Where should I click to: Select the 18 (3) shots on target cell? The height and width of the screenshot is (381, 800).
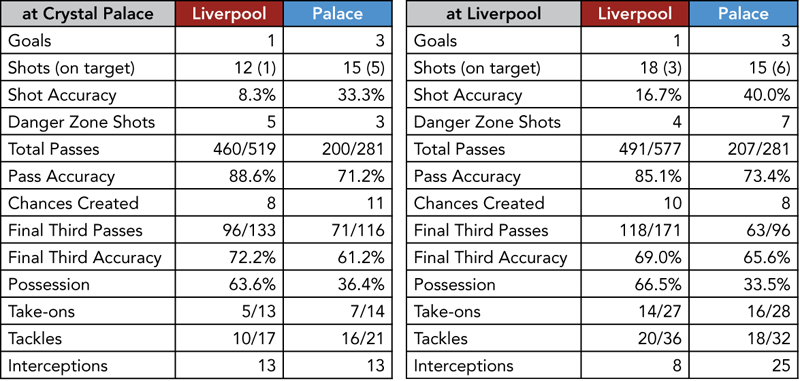tap(635, 67)
